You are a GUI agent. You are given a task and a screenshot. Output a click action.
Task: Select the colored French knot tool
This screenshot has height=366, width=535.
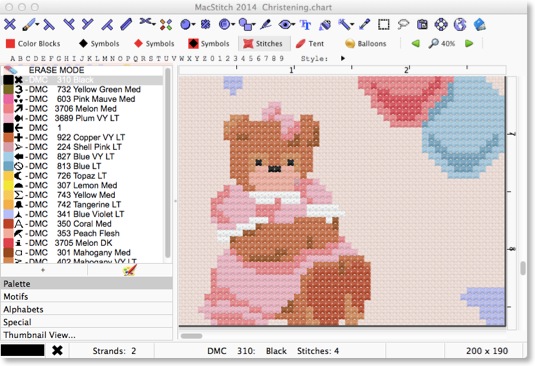(166, 25)
